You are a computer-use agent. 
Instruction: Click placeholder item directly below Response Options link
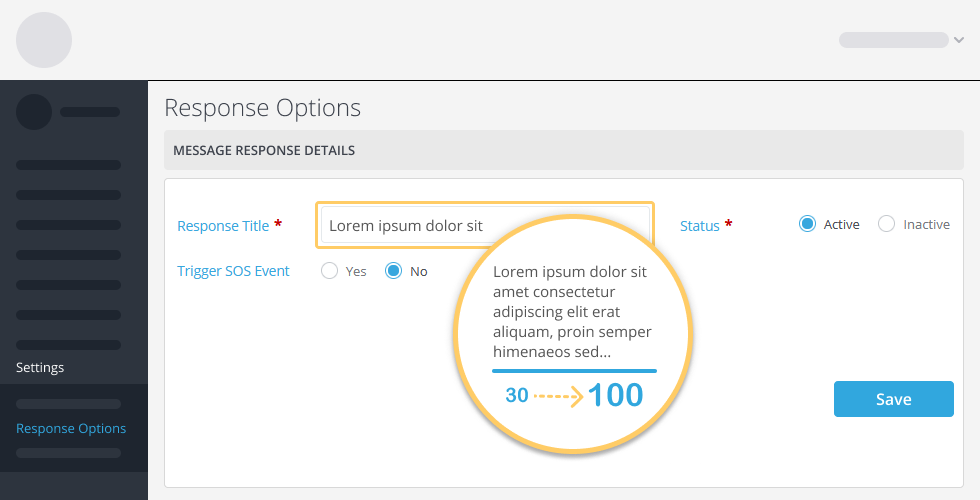coord(68,452)
